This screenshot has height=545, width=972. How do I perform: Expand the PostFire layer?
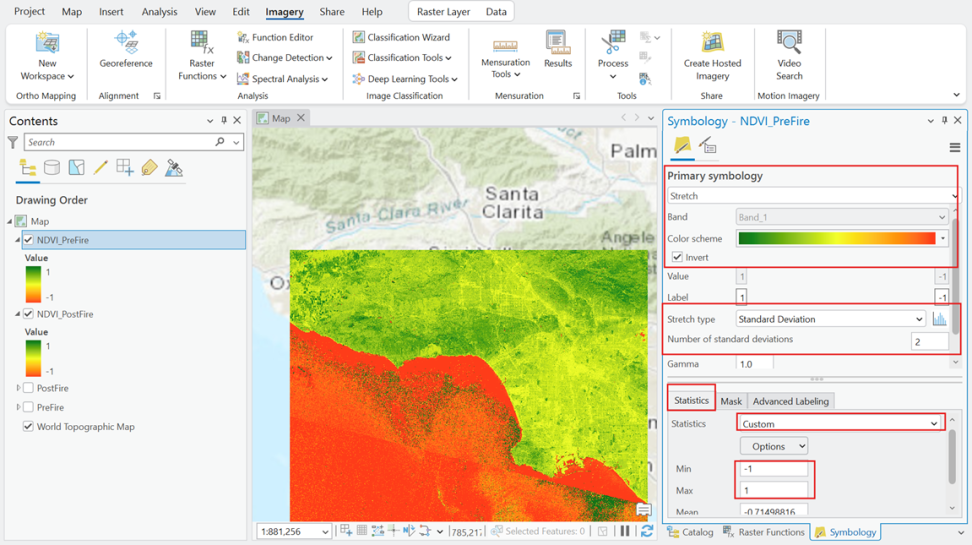[x=18, y=388]
